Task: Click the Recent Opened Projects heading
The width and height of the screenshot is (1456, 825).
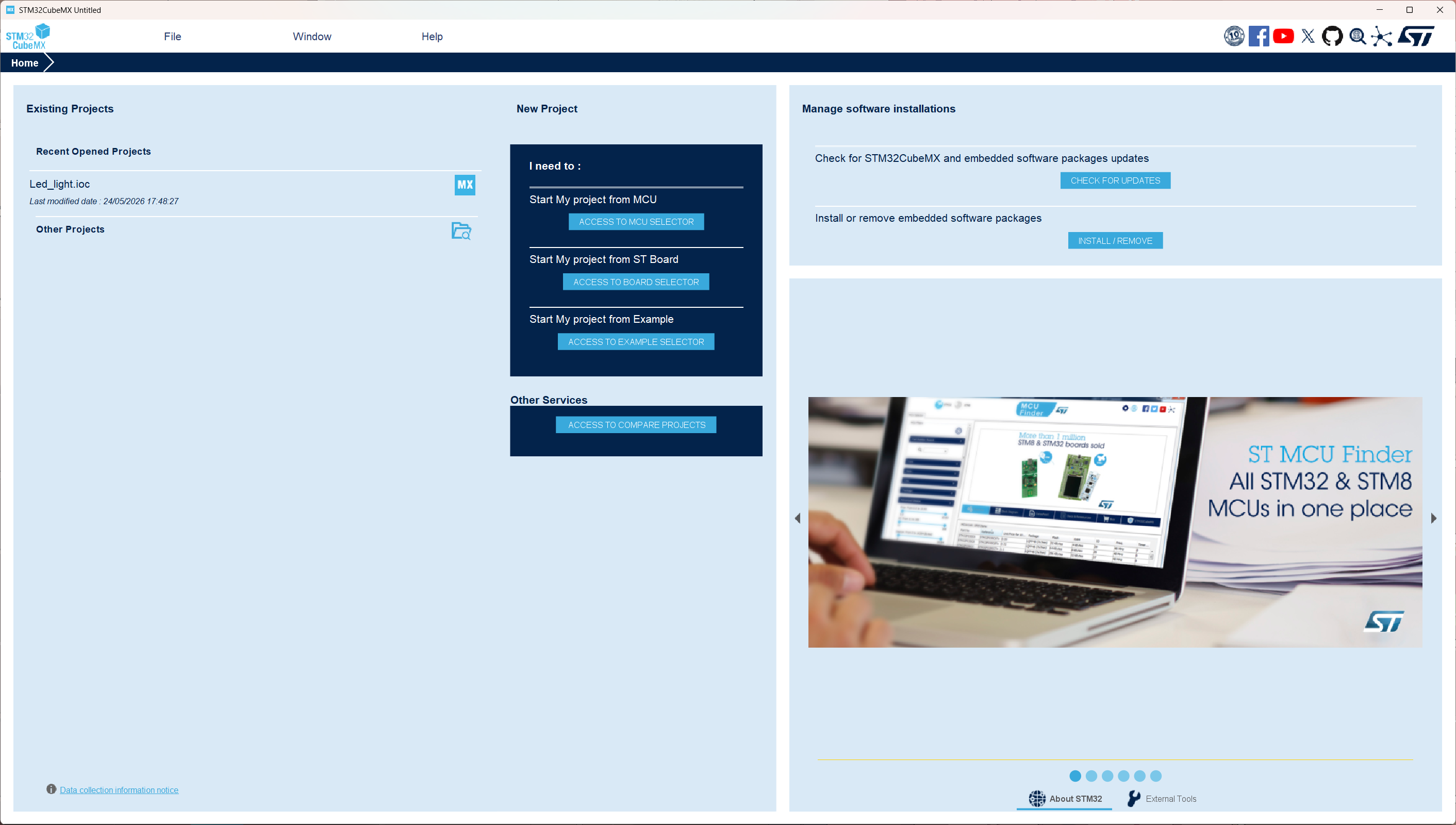Action: [x=93, y=151]
